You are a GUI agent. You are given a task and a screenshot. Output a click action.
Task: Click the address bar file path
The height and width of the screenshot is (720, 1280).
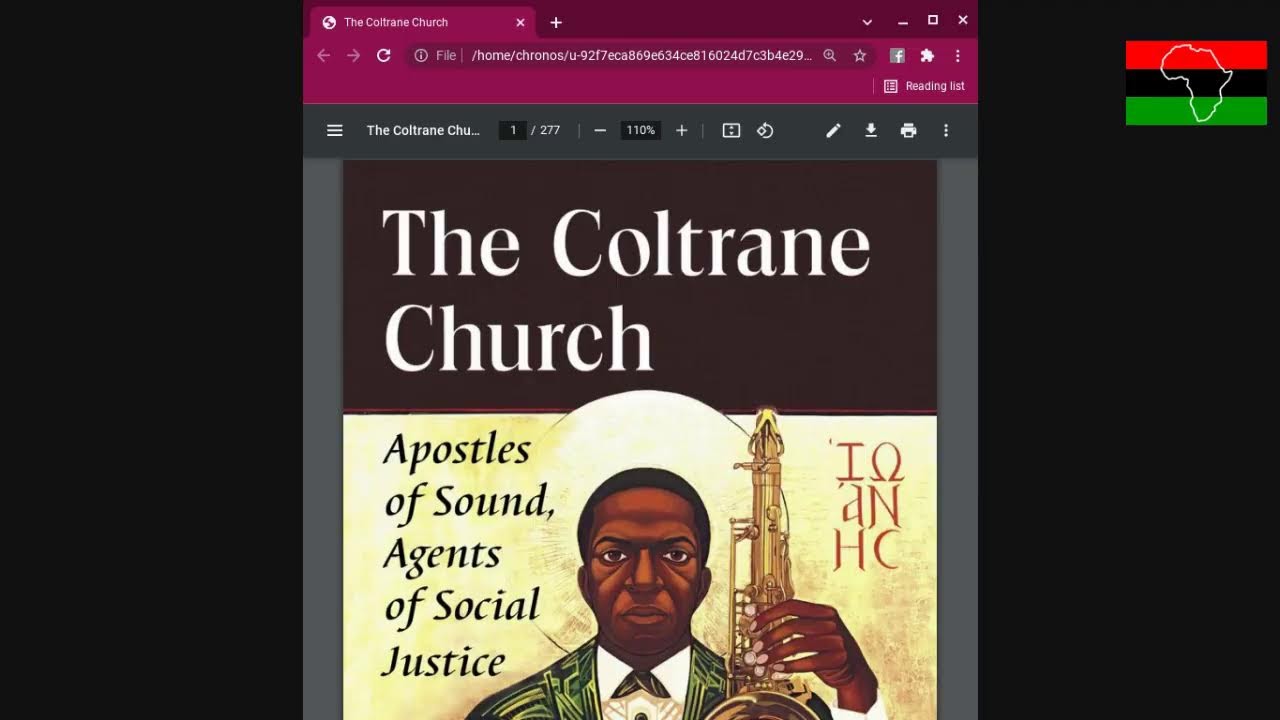click(x=642, y=56)
